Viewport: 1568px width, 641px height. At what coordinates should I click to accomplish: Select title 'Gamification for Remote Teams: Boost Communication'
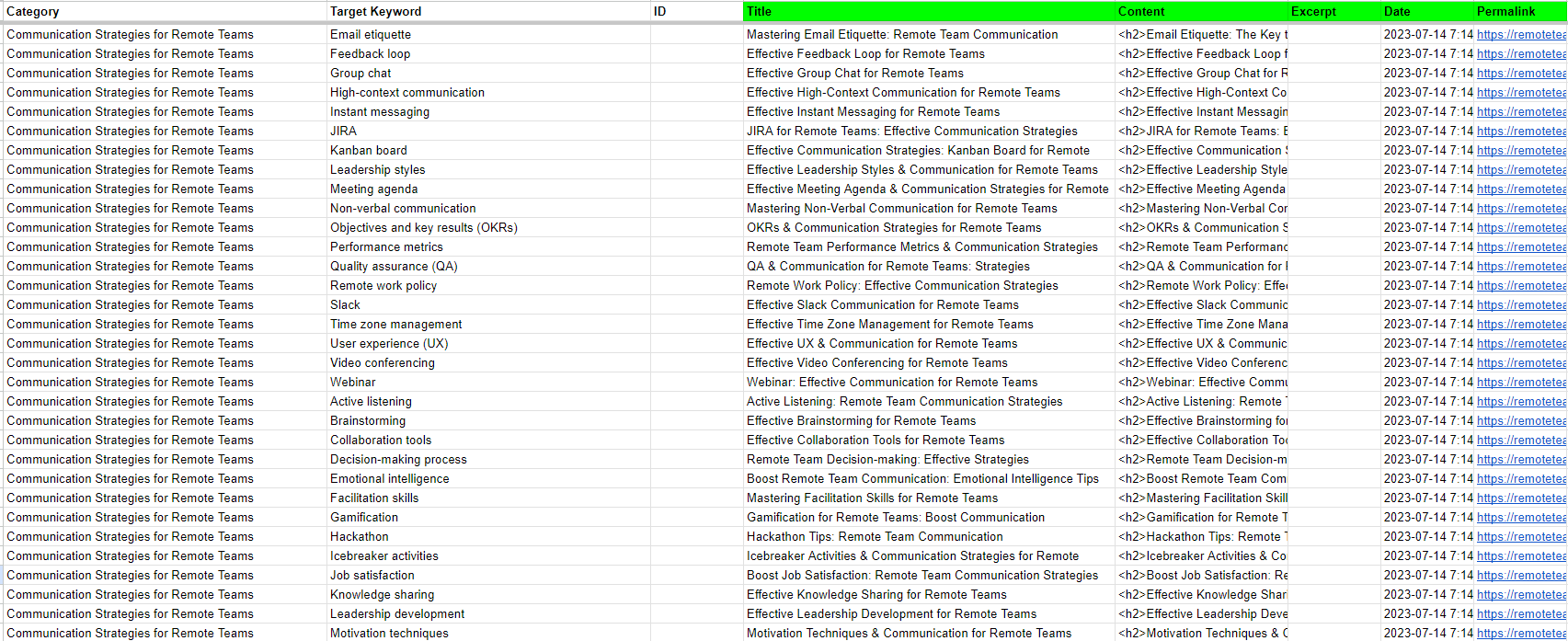coord(895,518)
